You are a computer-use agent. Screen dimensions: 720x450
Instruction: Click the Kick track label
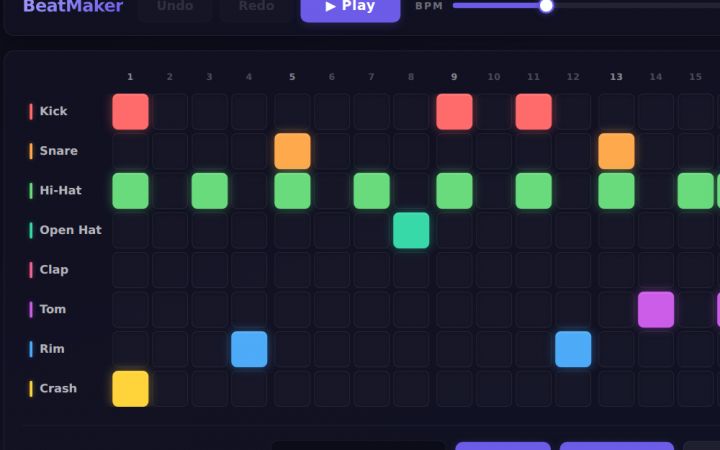point(53,112)
